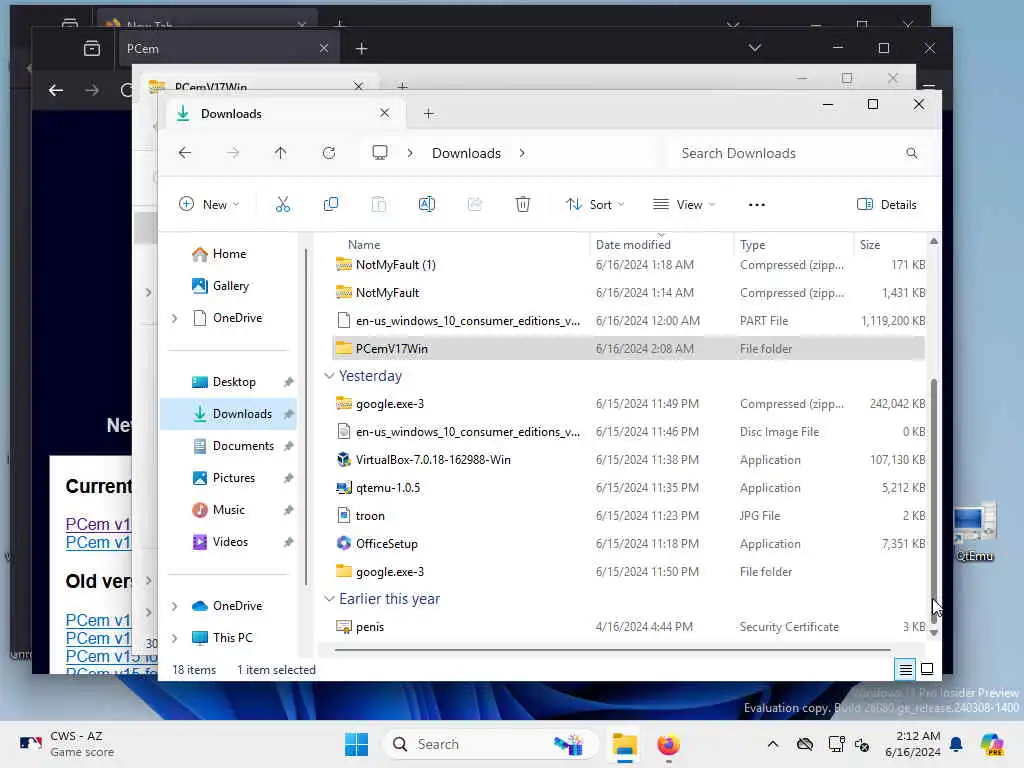This screenshot has height=768, width=1024.
Task: Click the PC monitor icon in the address bar
Action: (x=379, y=153)
